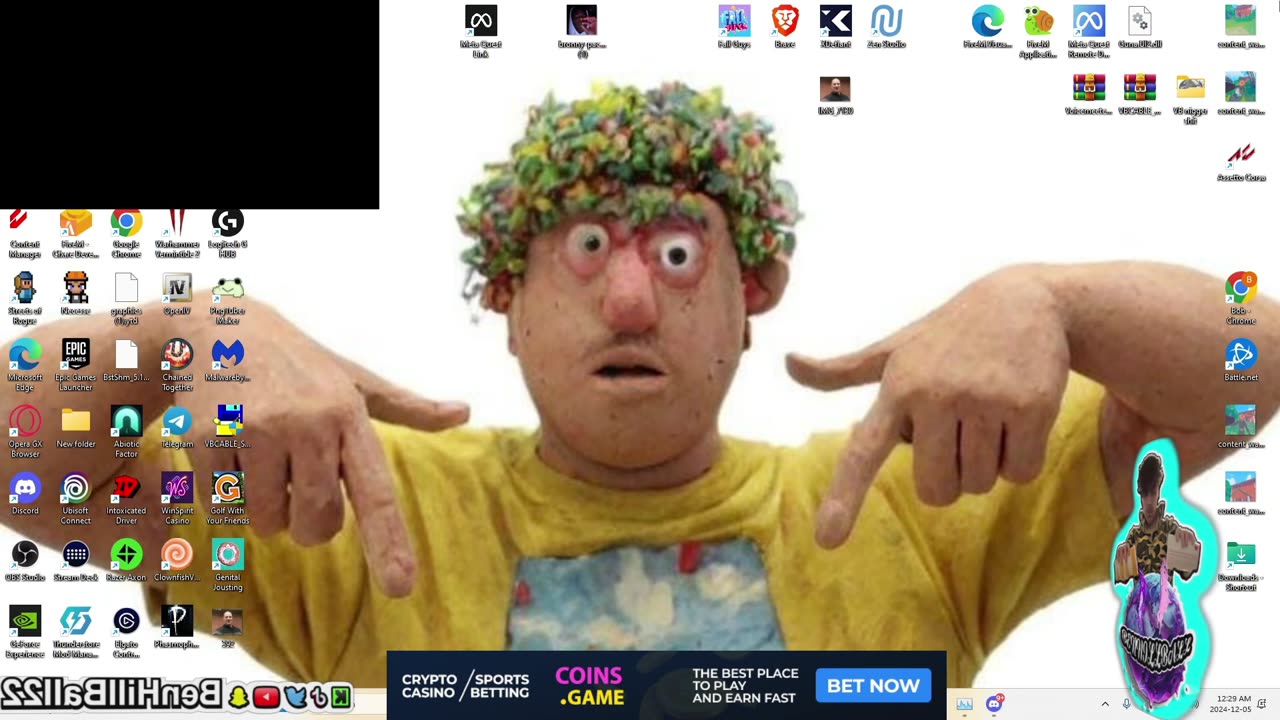The height and width of the screenshot is (720, 1280).
Task: Open Zen Studio desktop icon
Action: 886,27
